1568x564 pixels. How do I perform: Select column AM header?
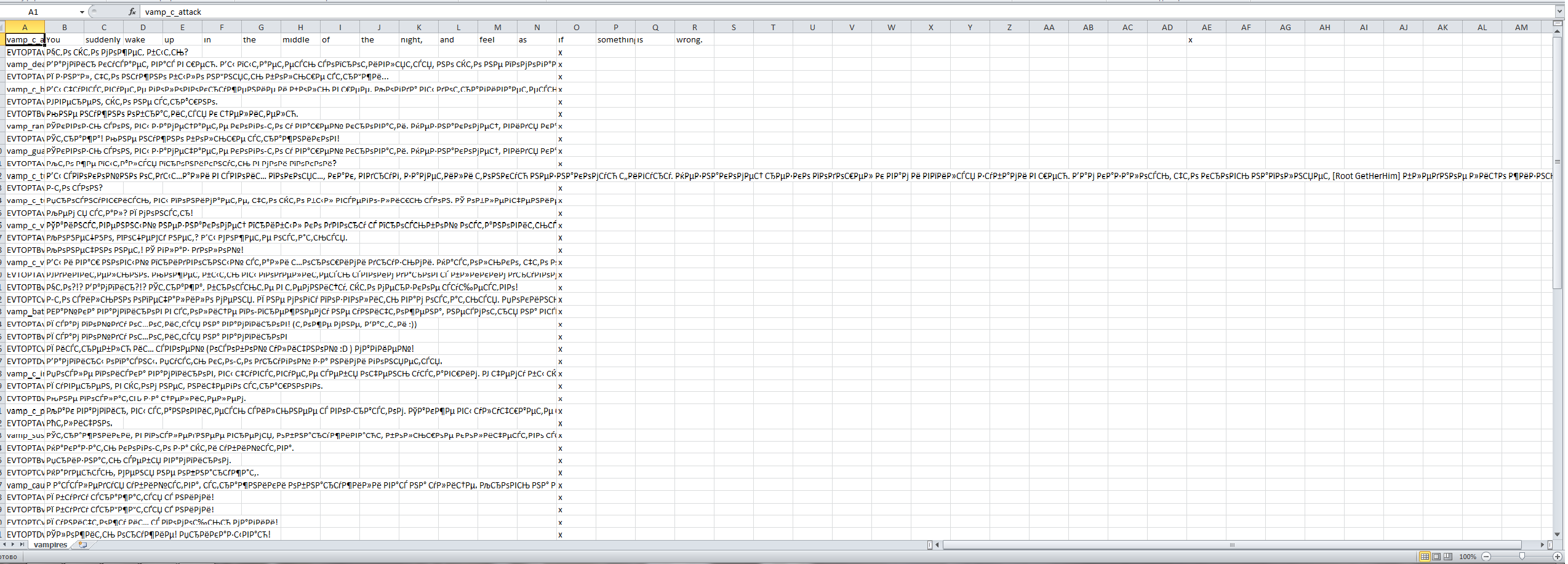(1521, 27)
